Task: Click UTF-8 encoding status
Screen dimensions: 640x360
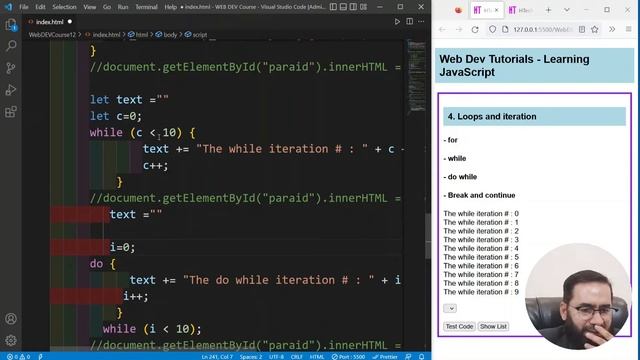Action: click(x=276, y=357)
